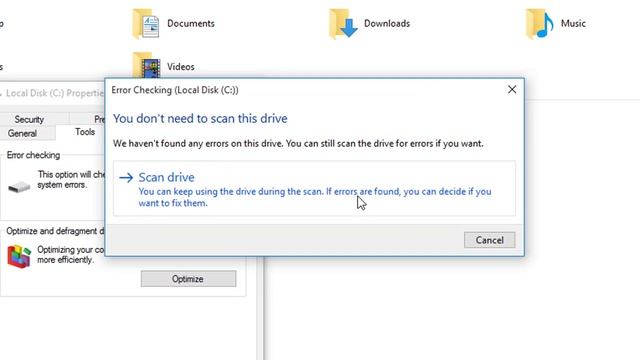
Task: Click the 'You don't need to scan this drive' heading
Action: pyautogui.click(x=200, y=118)
